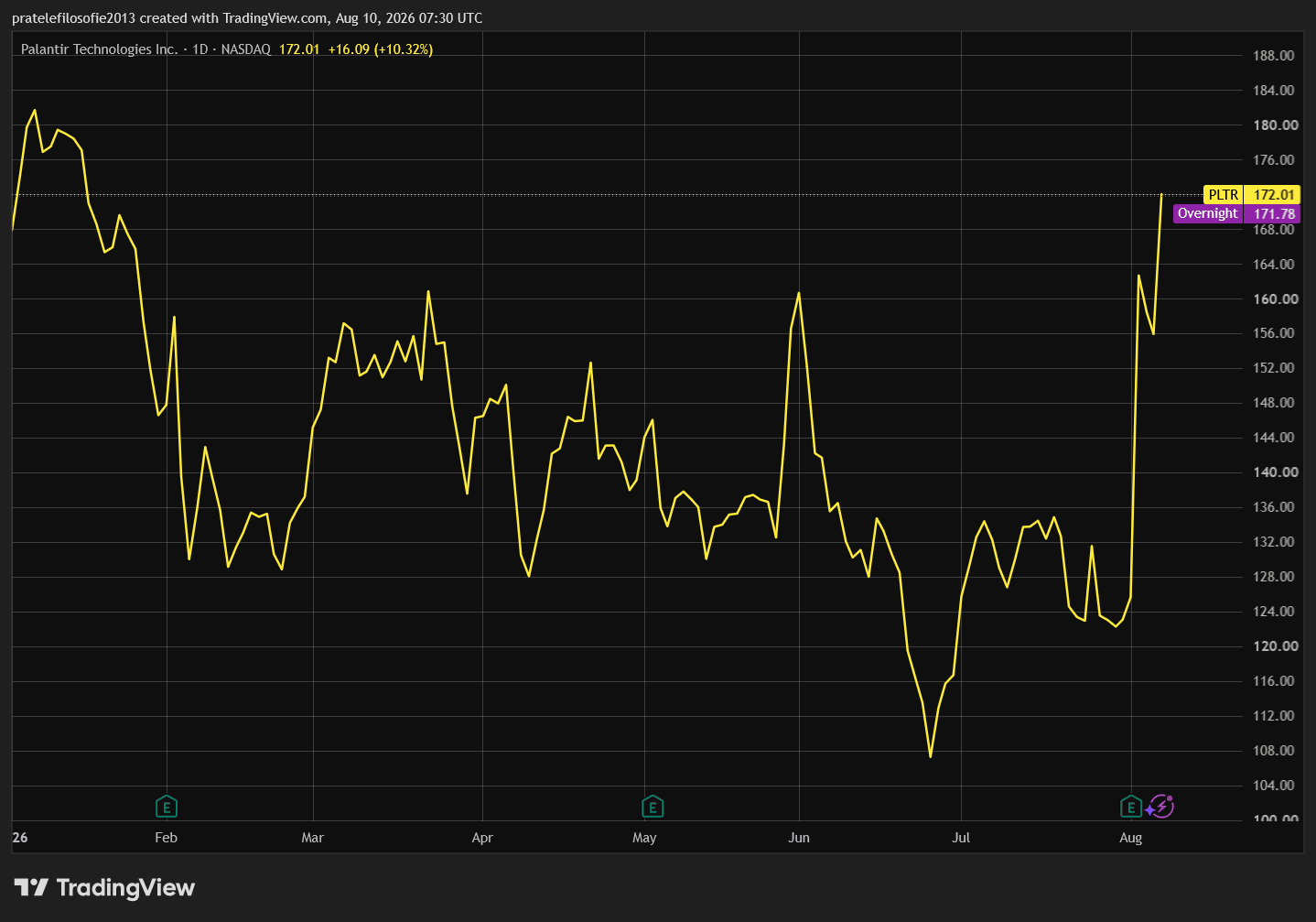Click the (+10.32%) percent change value
Viewport: 1316px width, 922px height.
404,49
